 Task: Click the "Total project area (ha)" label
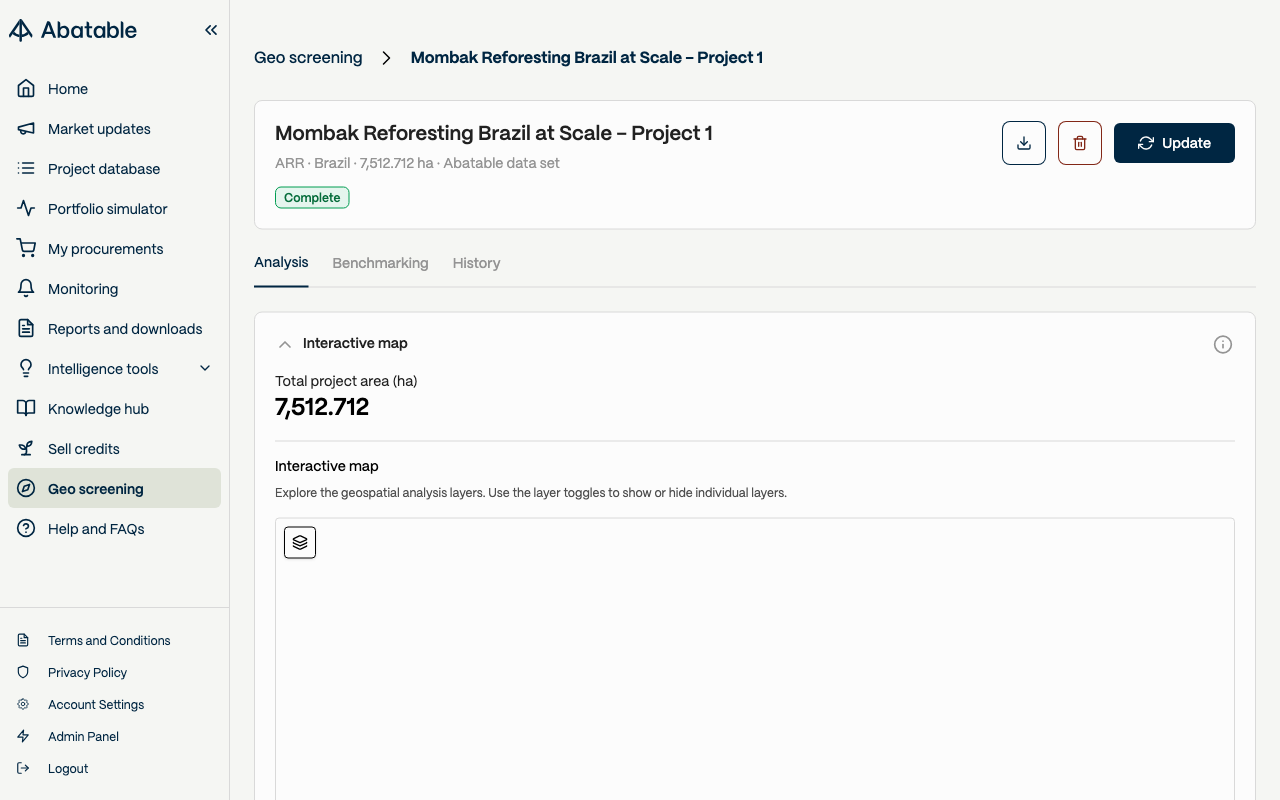click(x=346, y=381)
